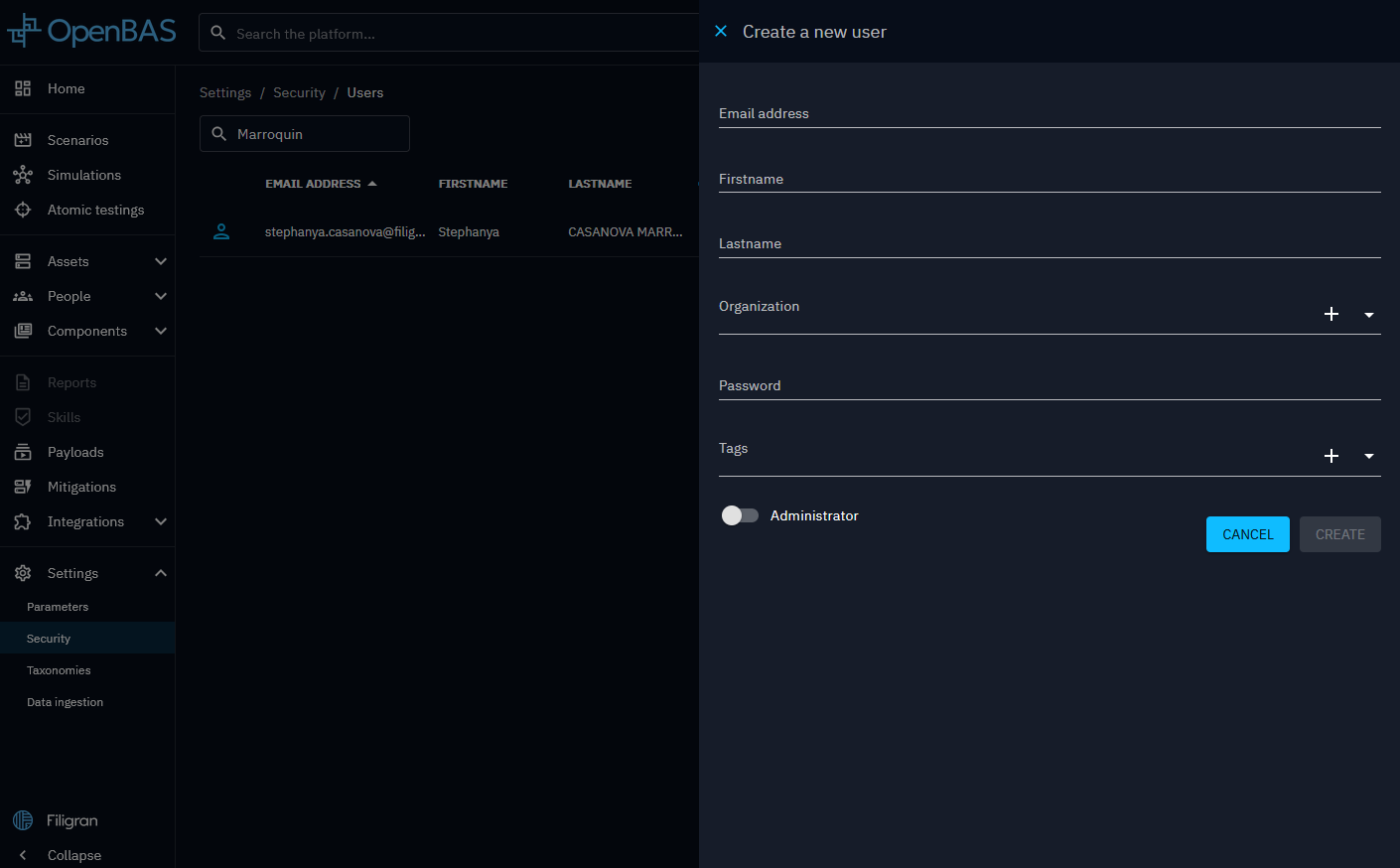This screenshot has width=1400, height=868.
Task: Click the plus icon next to Tags
Action: click(1331, 456)
